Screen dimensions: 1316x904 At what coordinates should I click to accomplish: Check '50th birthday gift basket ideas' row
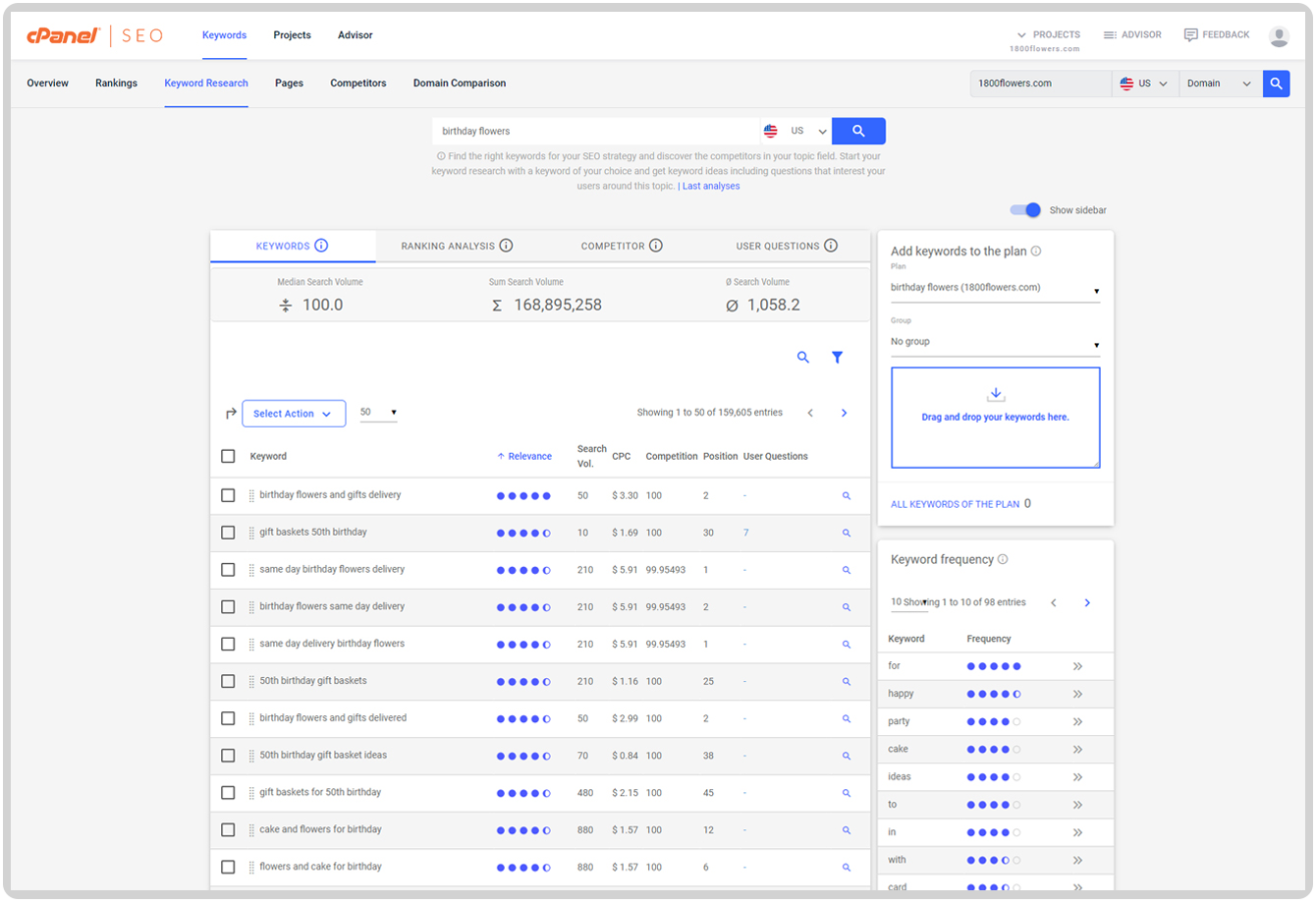coord(228,756)
